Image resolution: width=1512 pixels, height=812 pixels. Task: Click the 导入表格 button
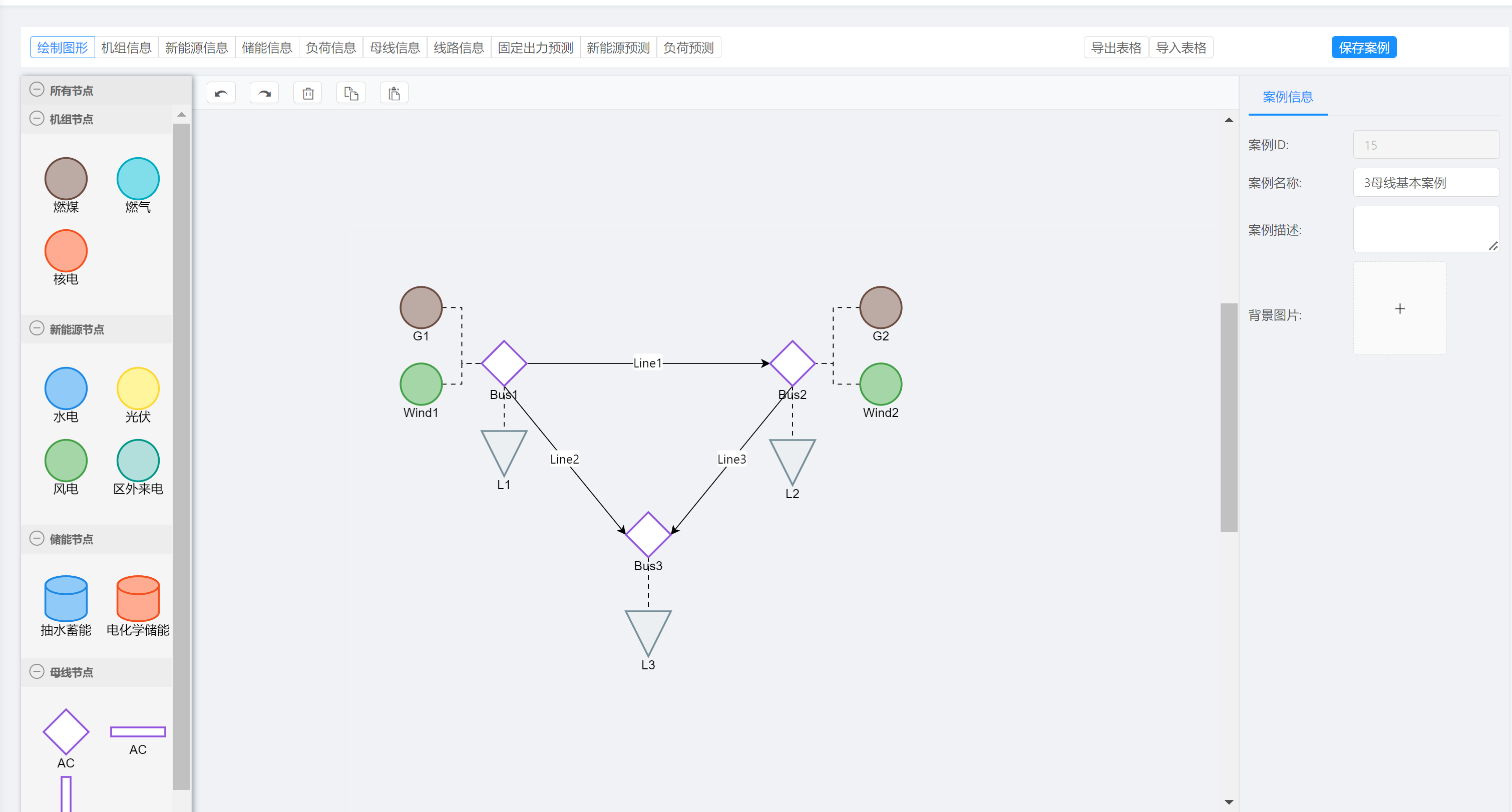(1181, 48)
